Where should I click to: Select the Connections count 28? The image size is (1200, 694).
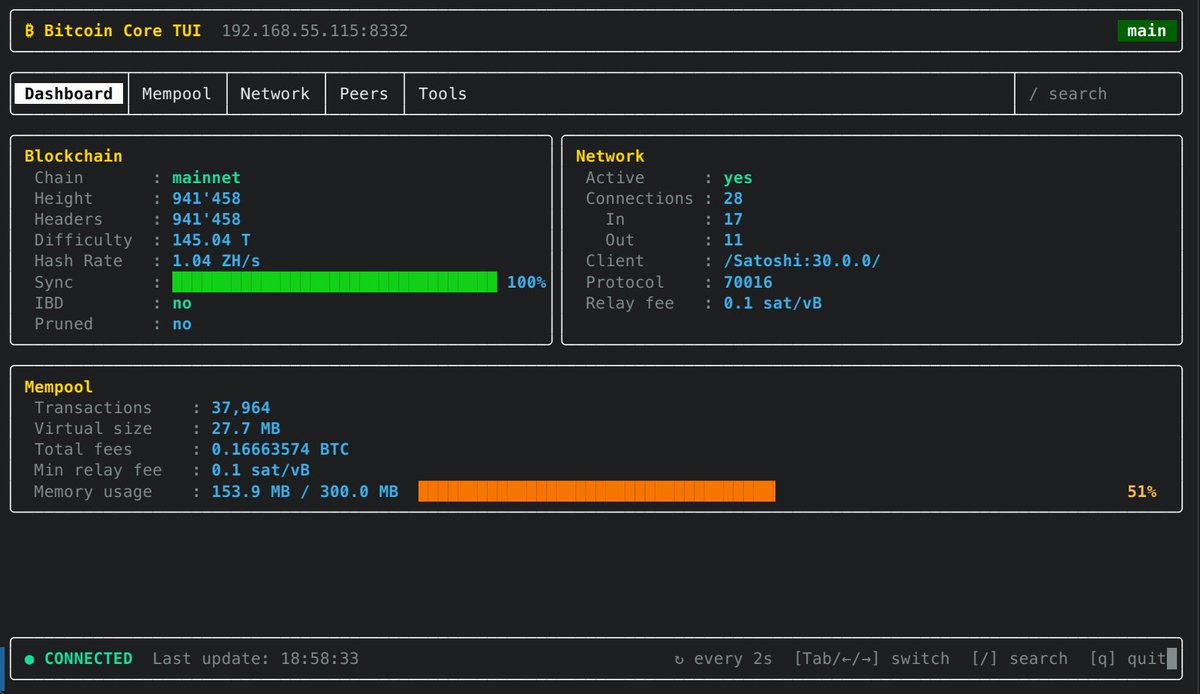pos(733,198)
